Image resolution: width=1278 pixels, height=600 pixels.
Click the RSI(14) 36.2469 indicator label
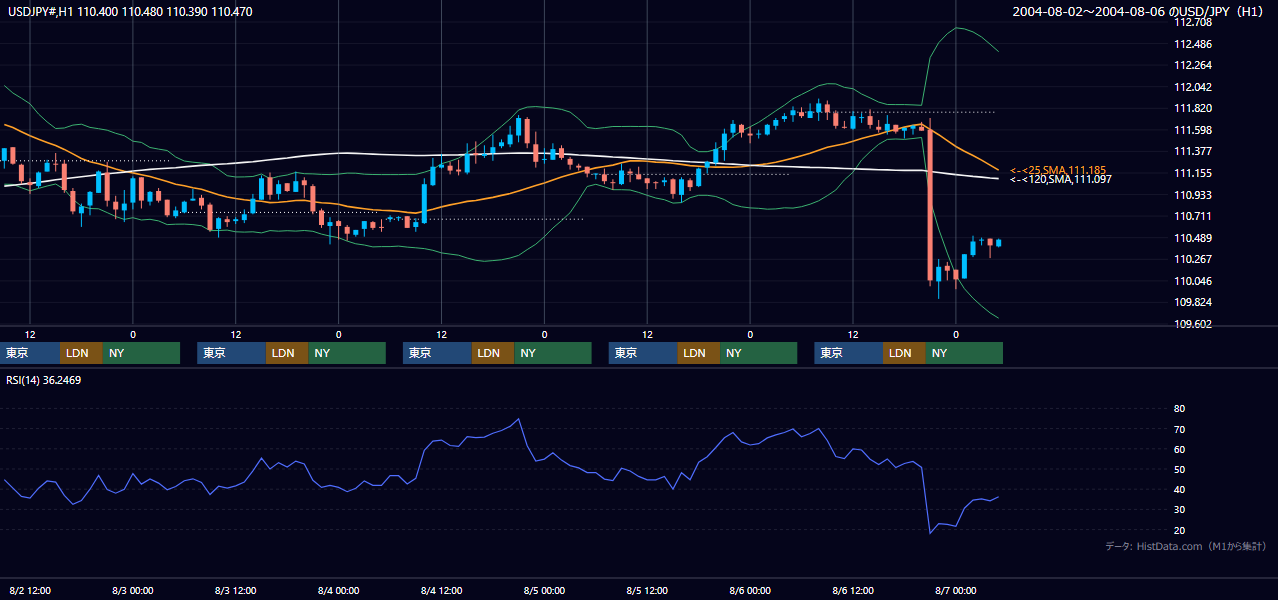45,380
